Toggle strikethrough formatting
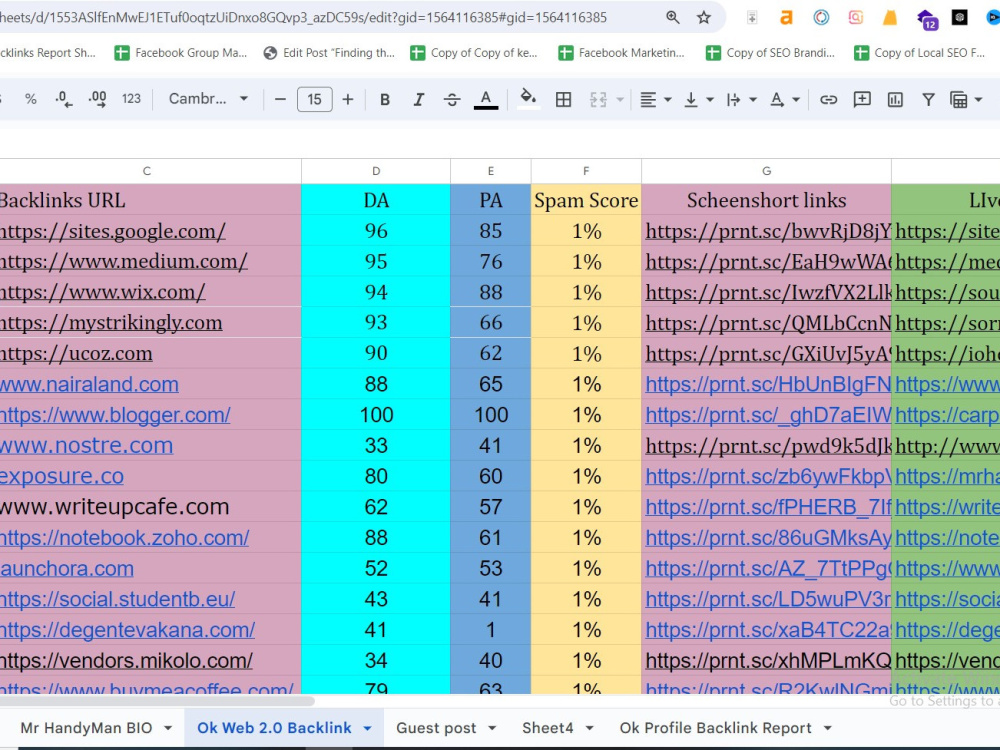This screenshot has width=1000, height=750. (452, 99)
